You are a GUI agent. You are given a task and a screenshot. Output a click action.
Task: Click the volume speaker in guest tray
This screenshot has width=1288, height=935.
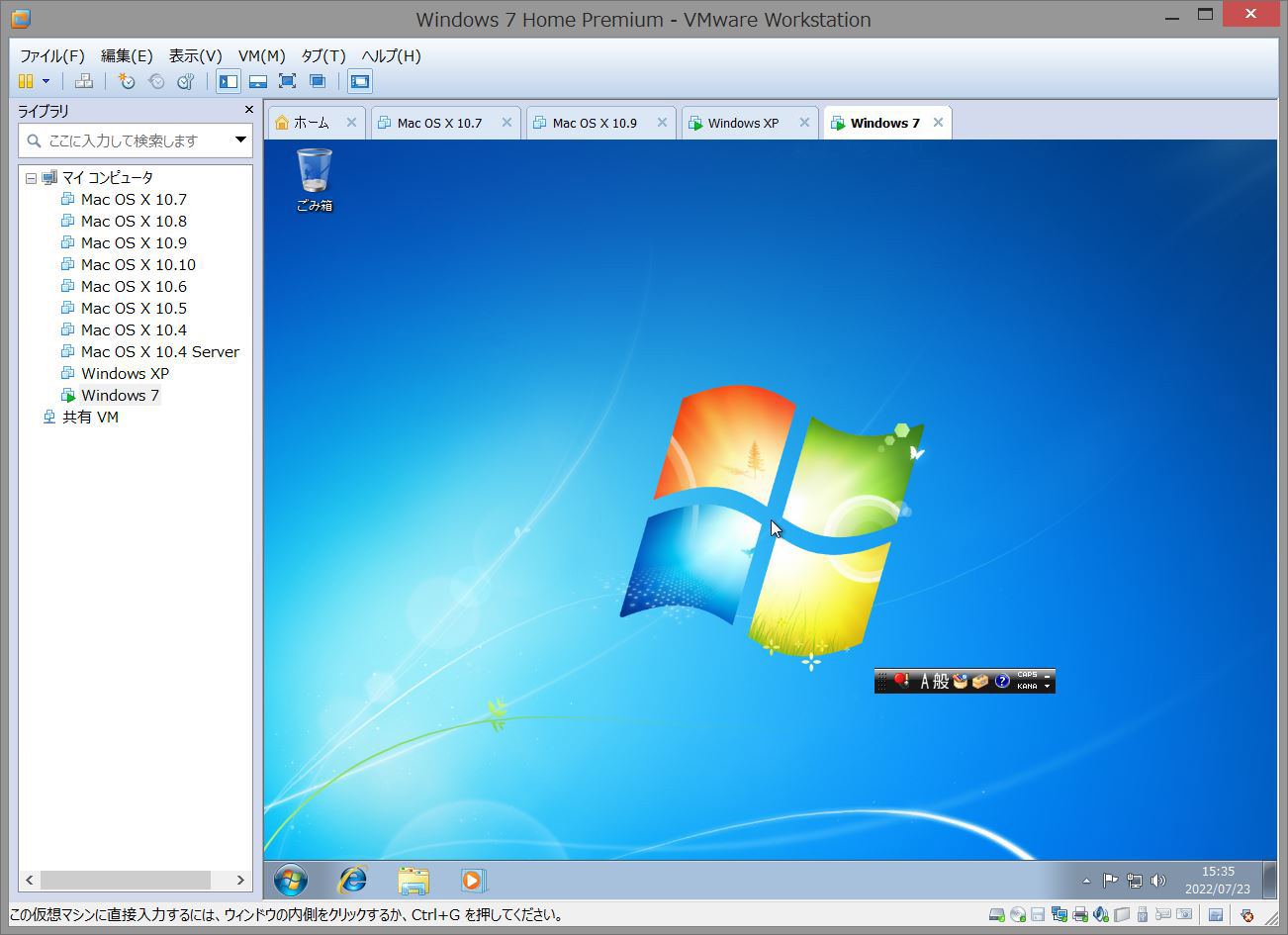[1158, 881]
